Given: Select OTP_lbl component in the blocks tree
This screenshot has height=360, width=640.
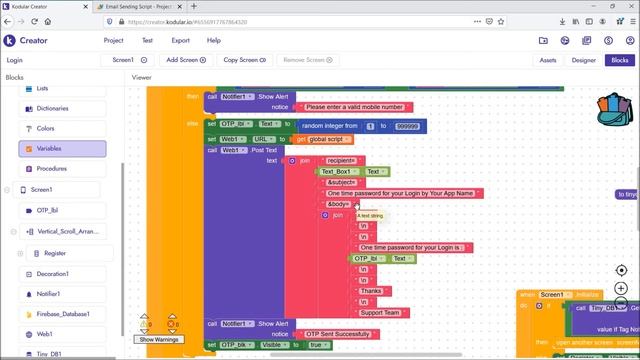Looking at the screenshot, I should tap(62, 211).
